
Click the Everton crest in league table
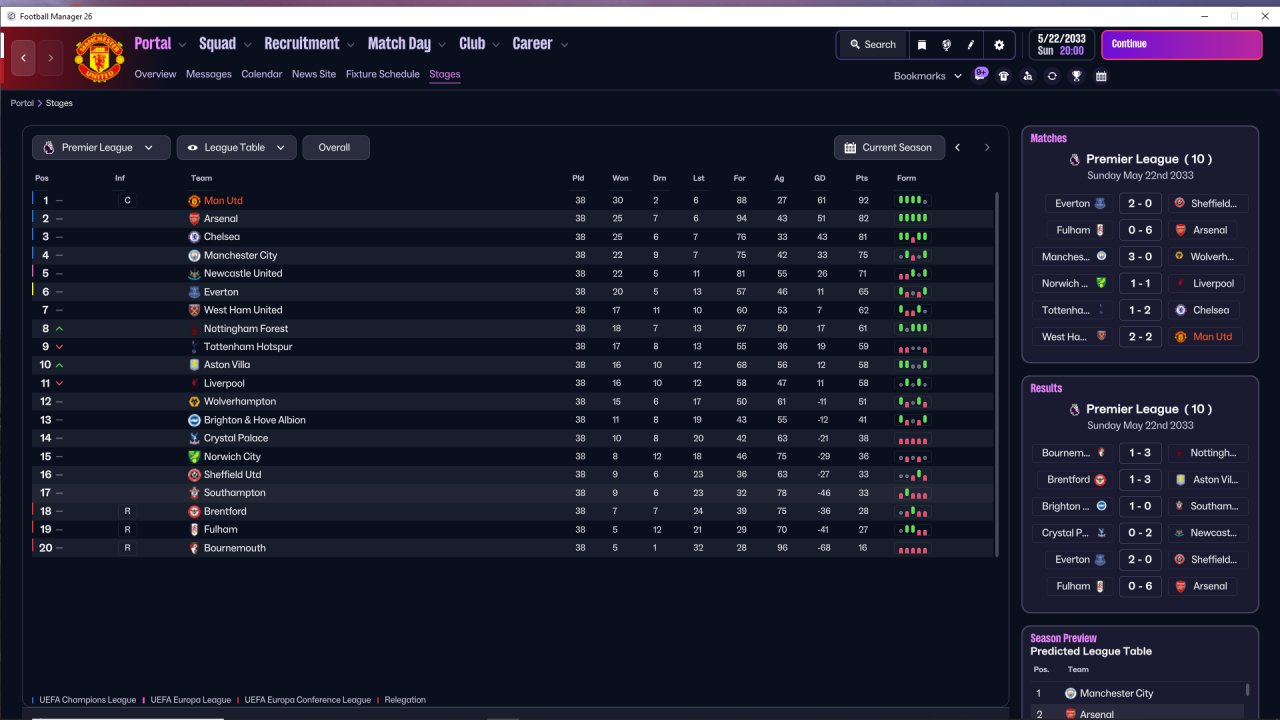[x=194, y=292]
